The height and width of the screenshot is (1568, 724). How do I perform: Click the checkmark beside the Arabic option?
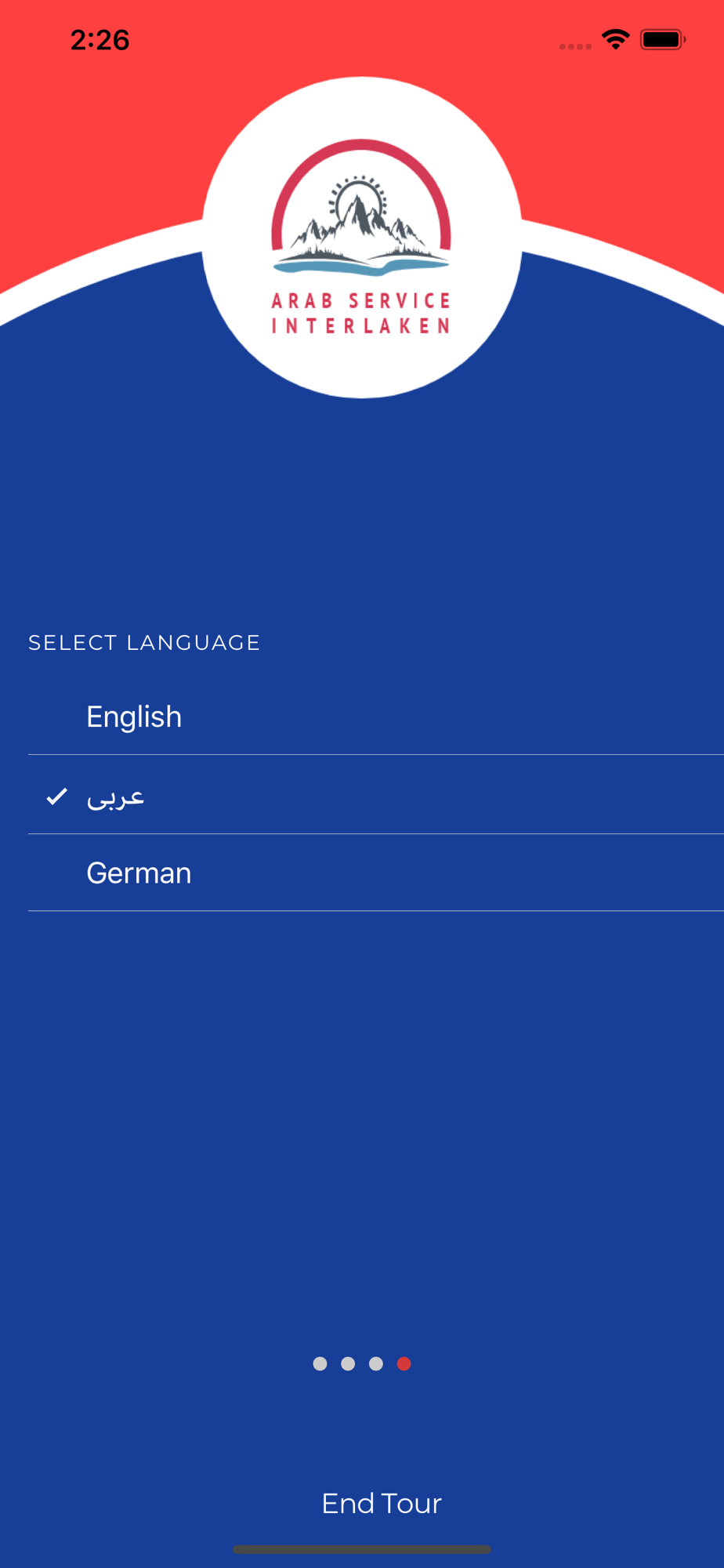57,797
